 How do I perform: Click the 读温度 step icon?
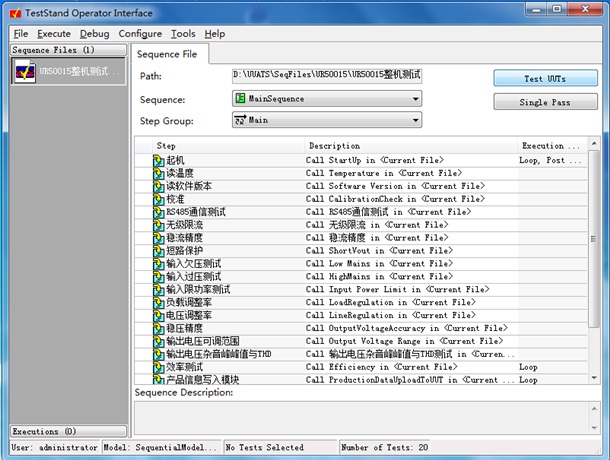[x=158, y=173]
